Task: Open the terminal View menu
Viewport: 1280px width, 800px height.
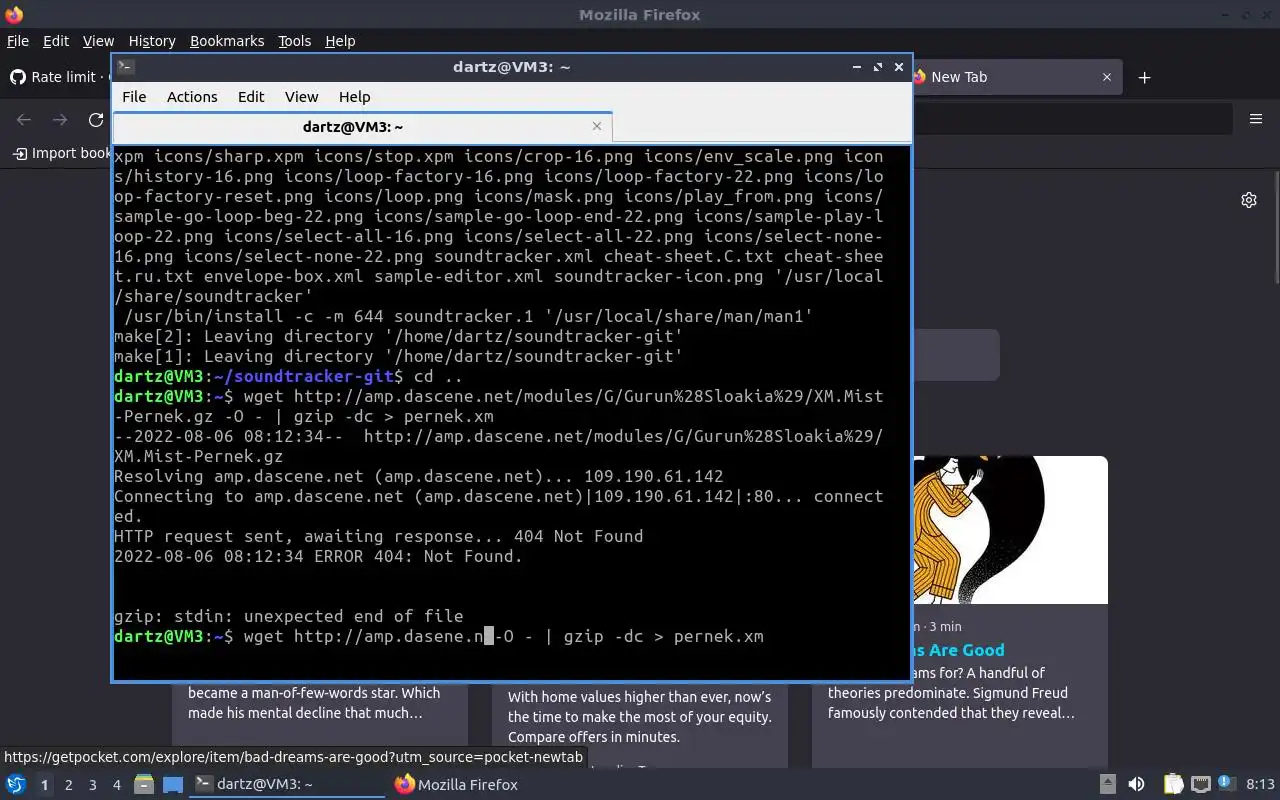Action: 301,97
